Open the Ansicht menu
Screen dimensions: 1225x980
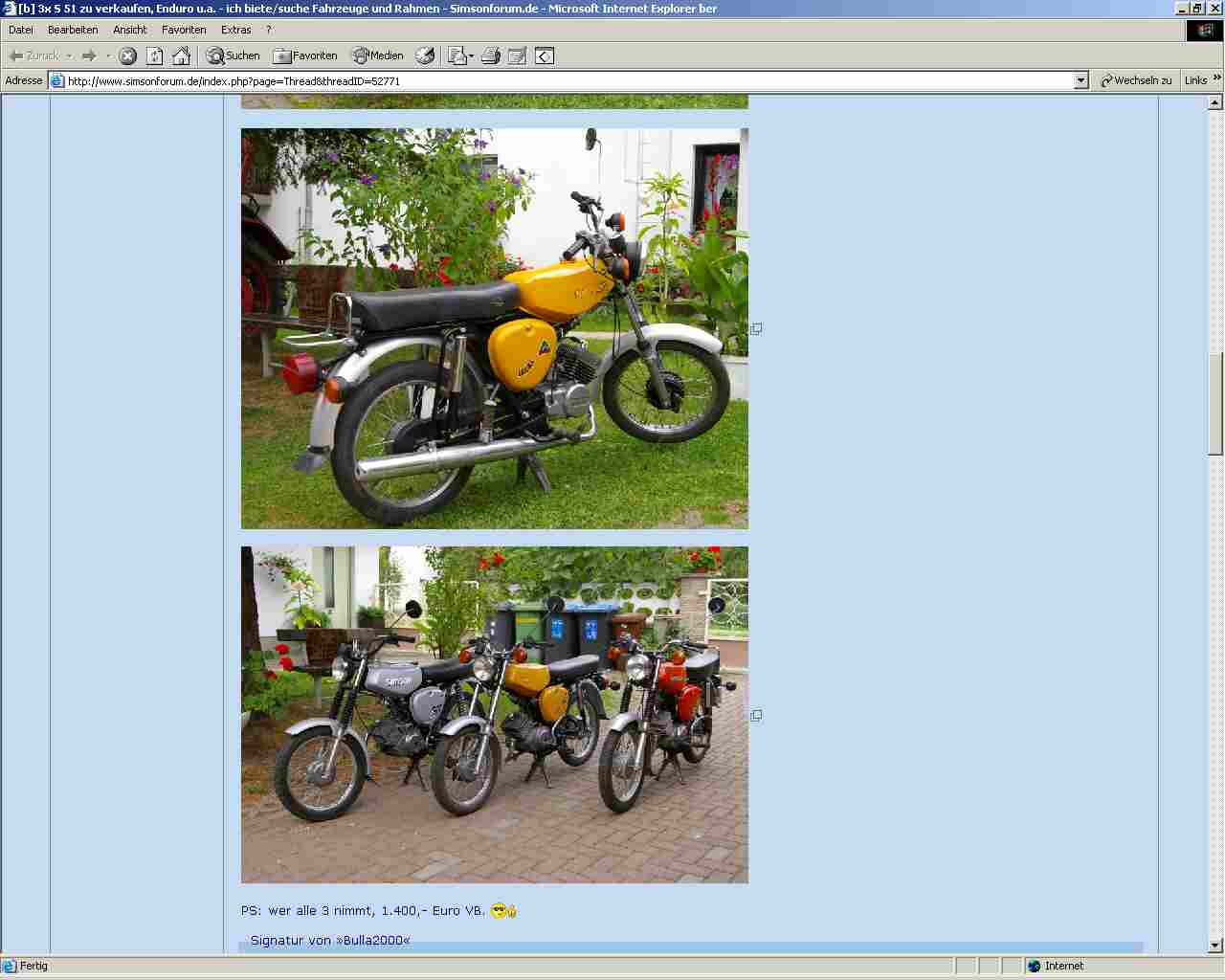(x=129, y=30)
